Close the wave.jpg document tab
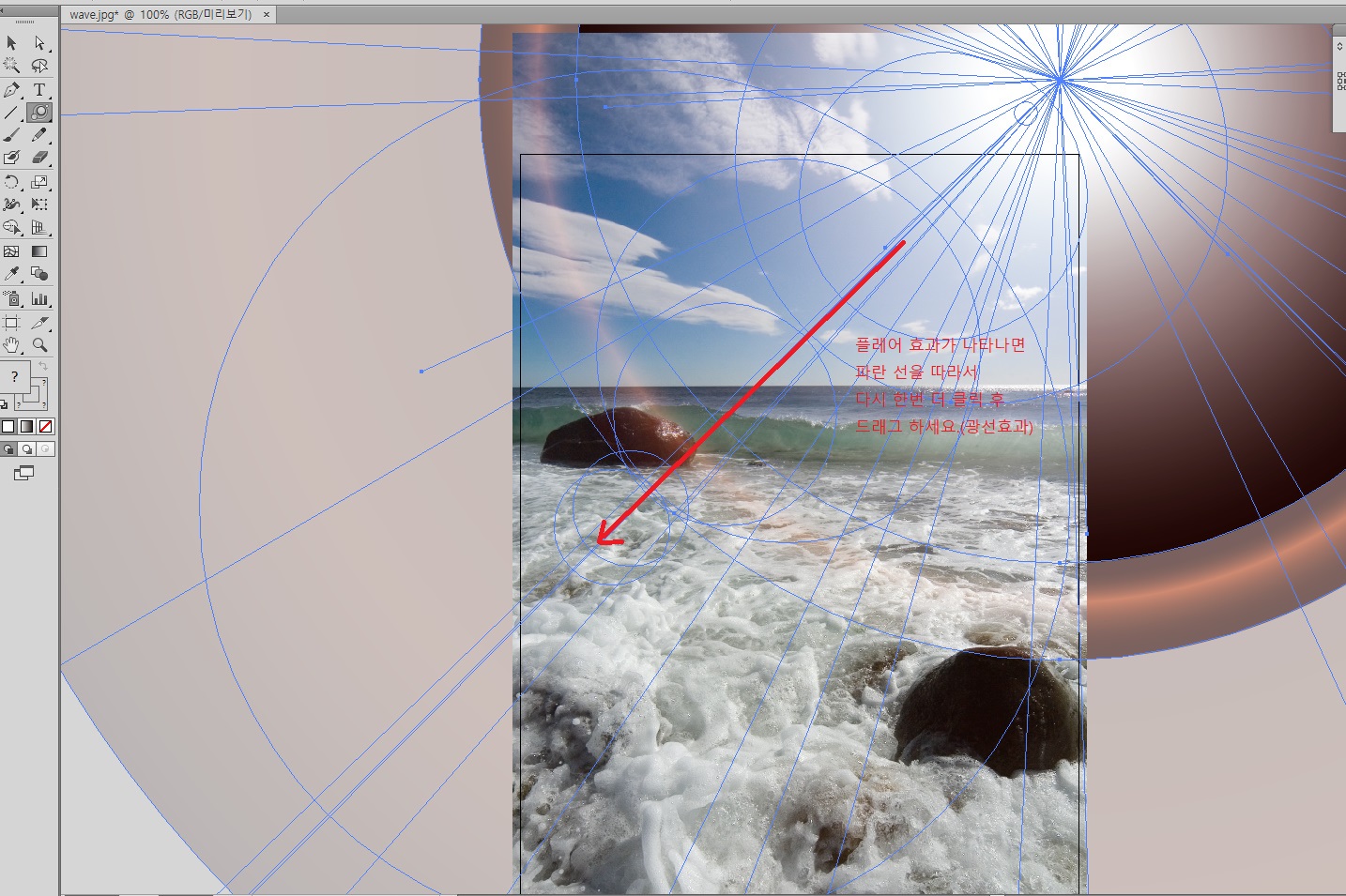 pos(267,15)
